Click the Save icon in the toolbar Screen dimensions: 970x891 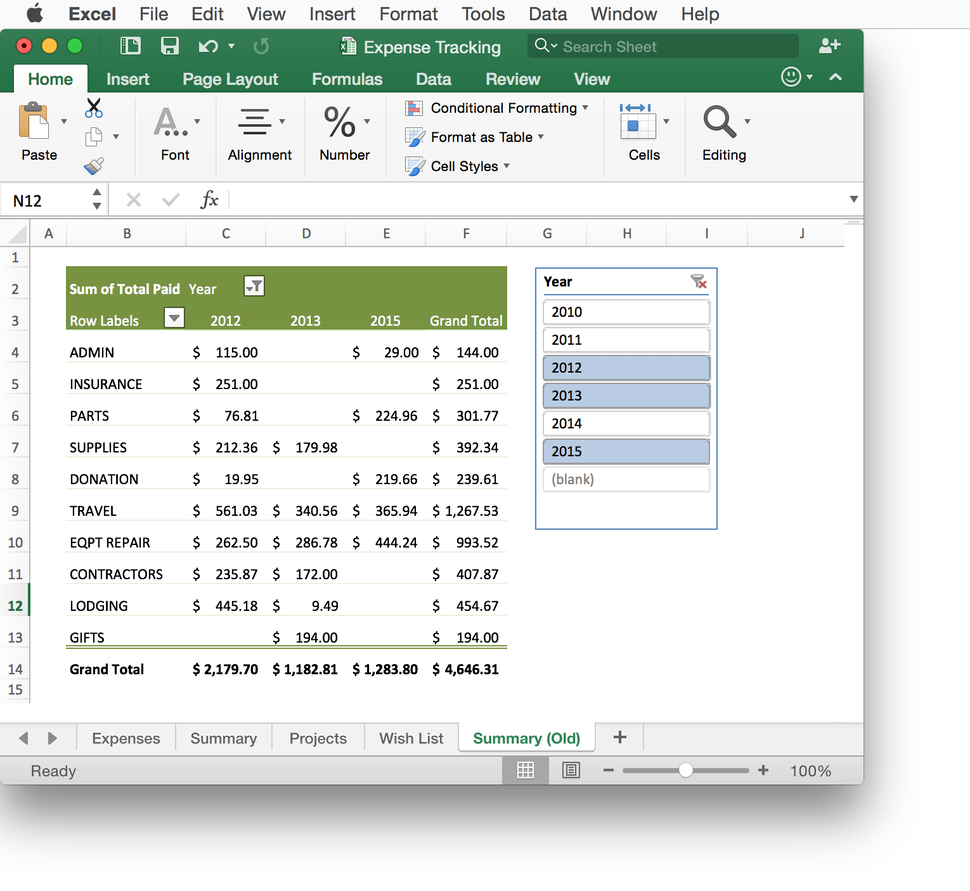click(169, 46)
